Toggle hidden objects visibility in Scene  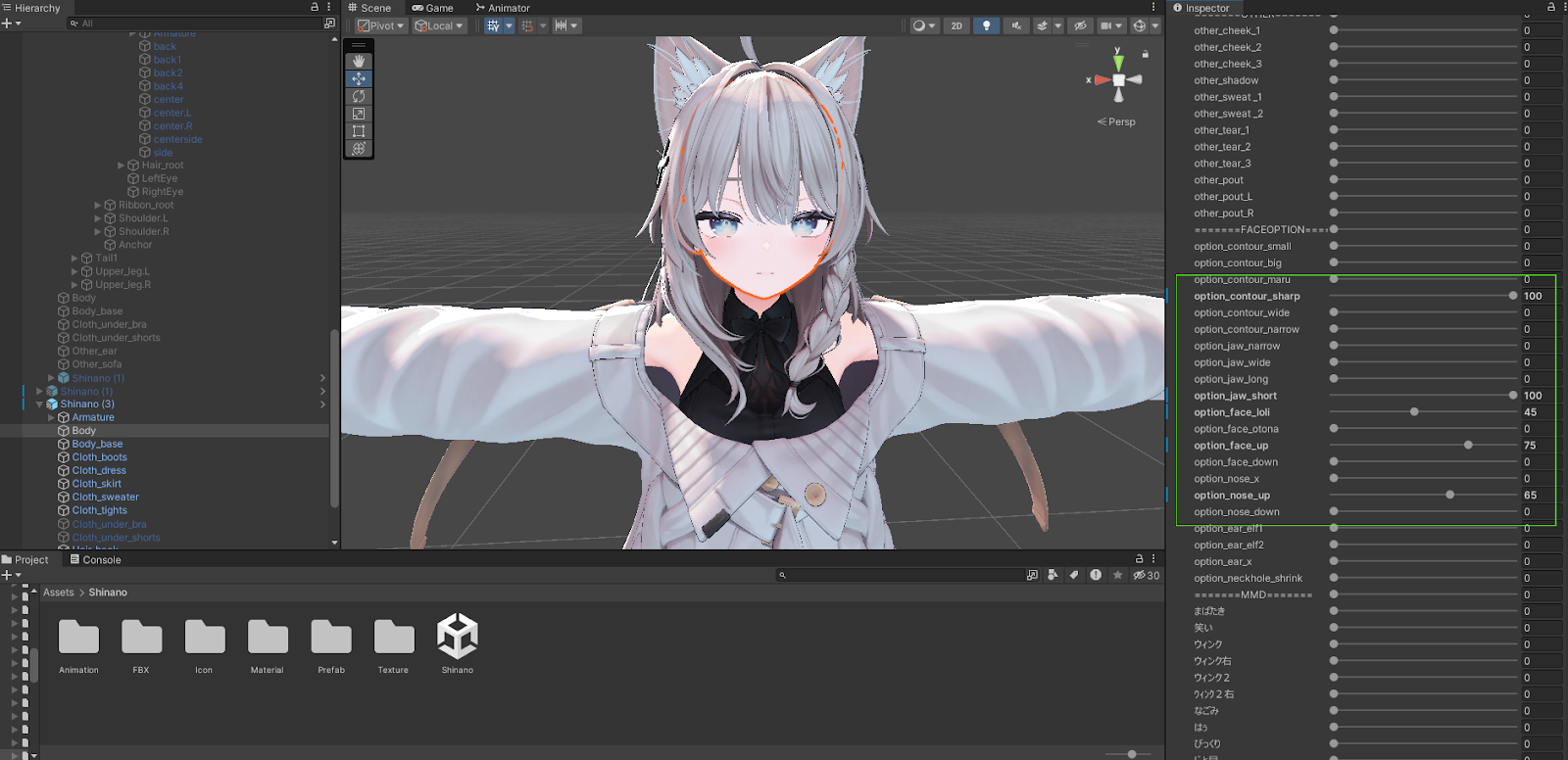pyautogui.click(x=1080, y=25)
